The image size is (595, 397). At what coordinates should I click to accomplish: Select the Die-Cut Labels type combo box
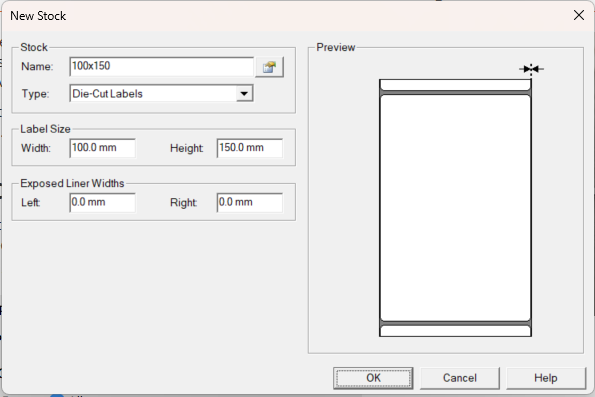162,93
